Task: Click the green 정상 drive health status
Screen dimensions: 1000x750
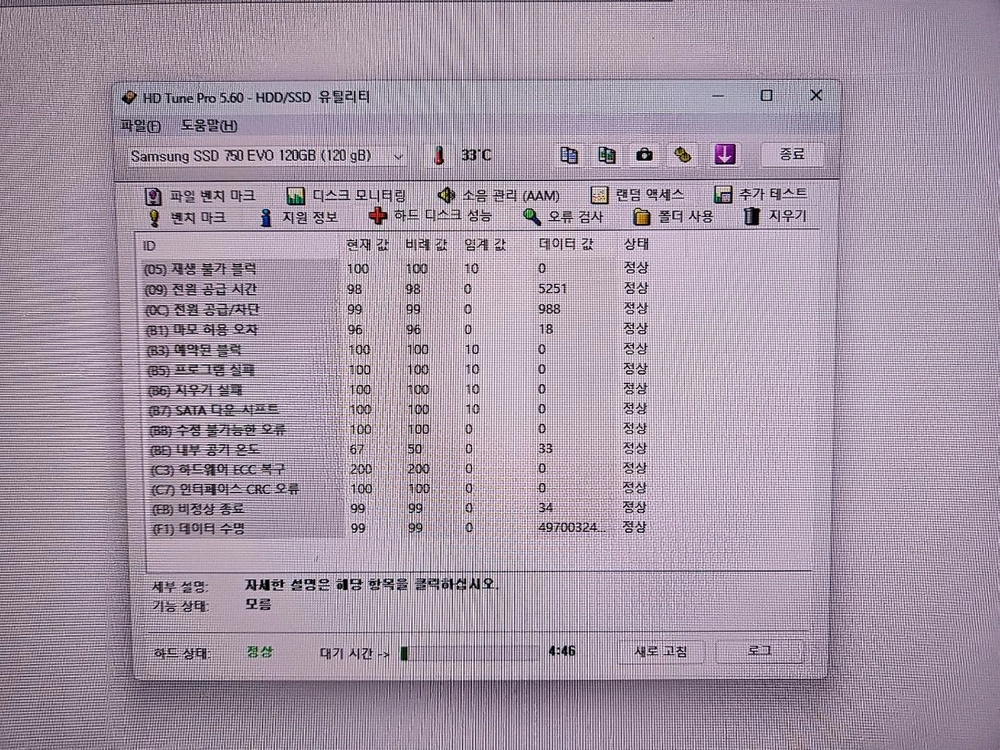Action: click(260, 652)
